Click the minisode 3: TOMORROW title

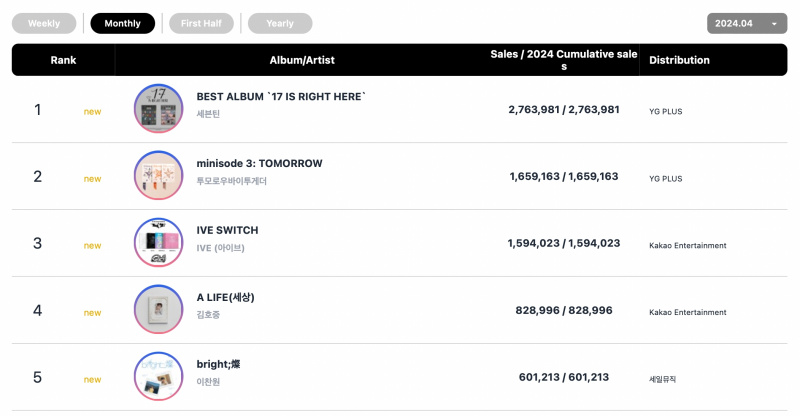259,163
